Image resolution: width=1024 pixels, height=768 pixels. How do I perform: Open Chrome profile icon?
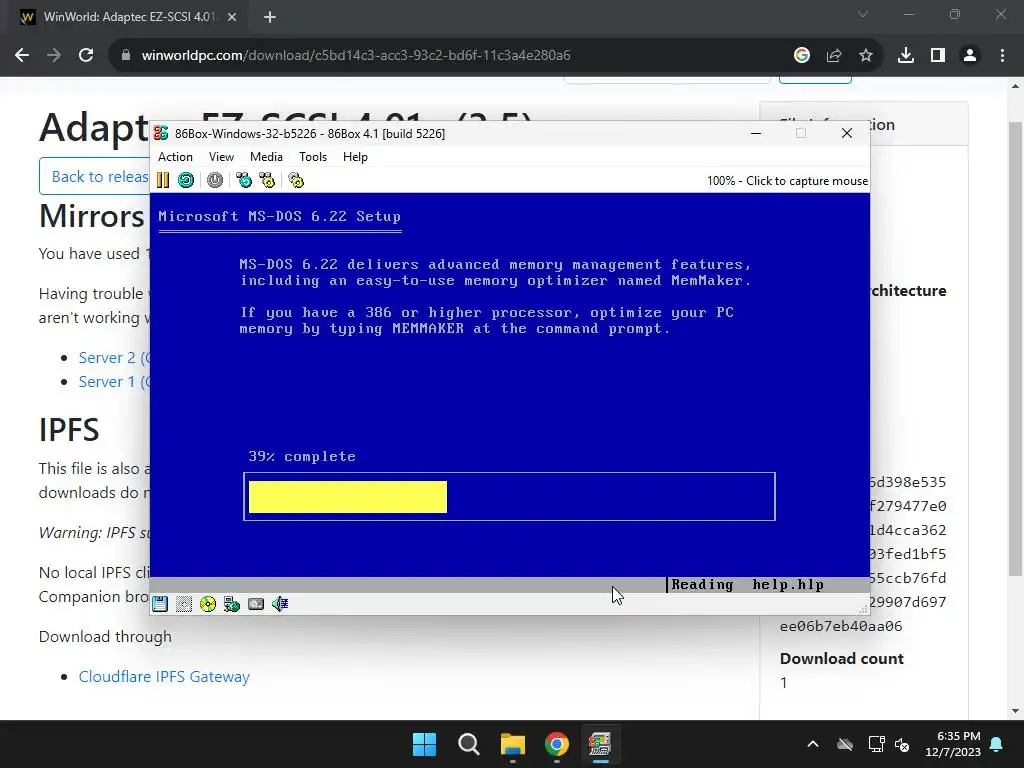970,56
